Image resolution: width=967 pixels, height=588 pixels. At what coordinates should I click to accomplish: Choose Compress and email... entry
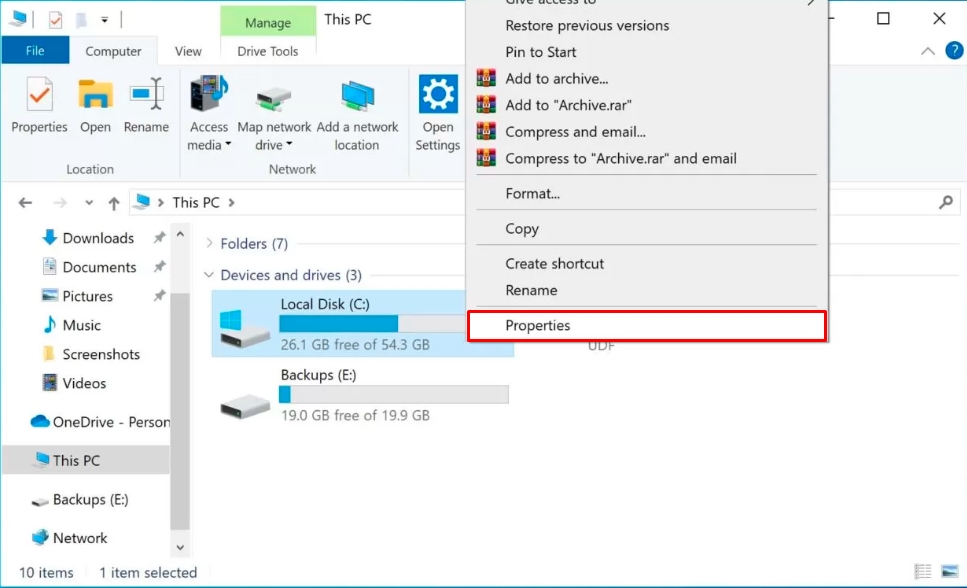(x=647, y=131)
